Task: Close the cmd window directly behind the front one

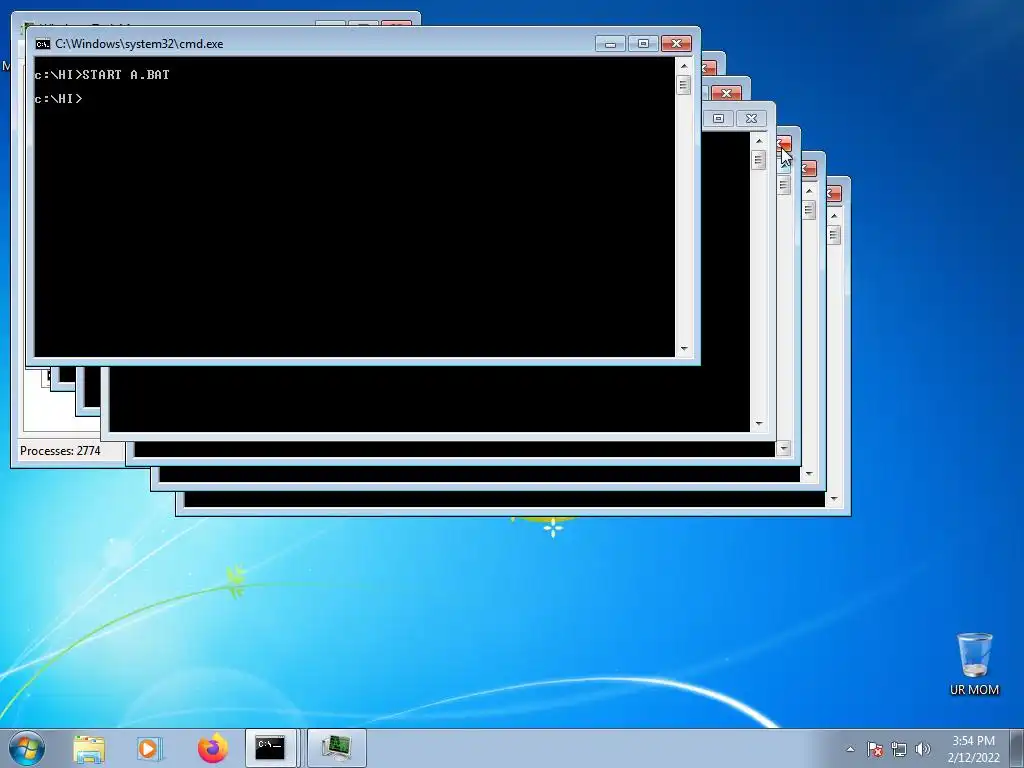Action: pos(709,68)
